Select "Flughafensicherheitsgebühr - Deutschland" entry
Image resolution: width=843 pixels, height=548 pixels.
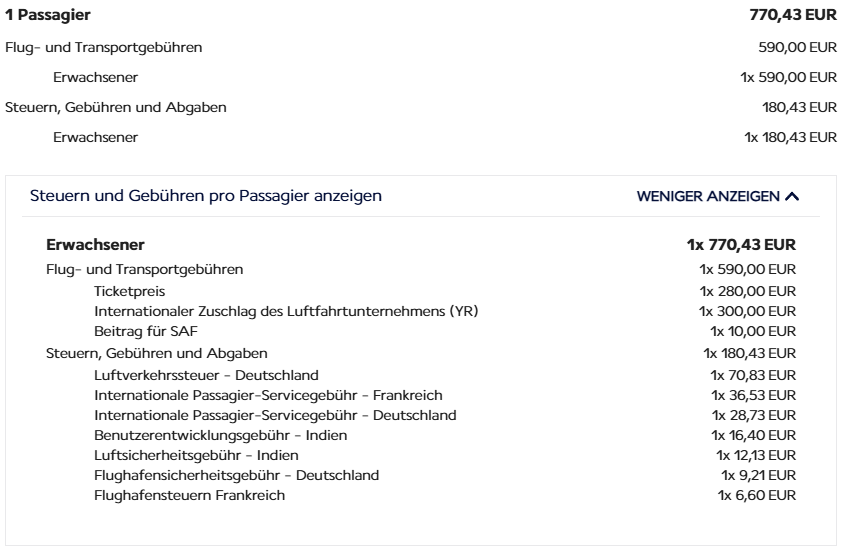236,475
